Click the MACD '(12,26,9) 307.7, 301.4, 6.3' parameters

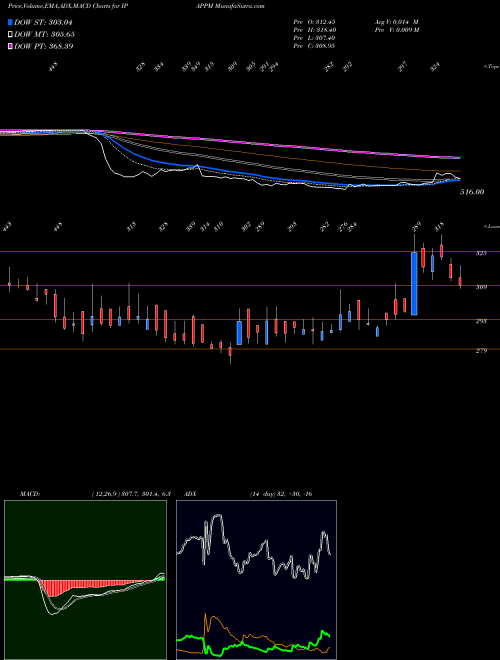point(131,494)
